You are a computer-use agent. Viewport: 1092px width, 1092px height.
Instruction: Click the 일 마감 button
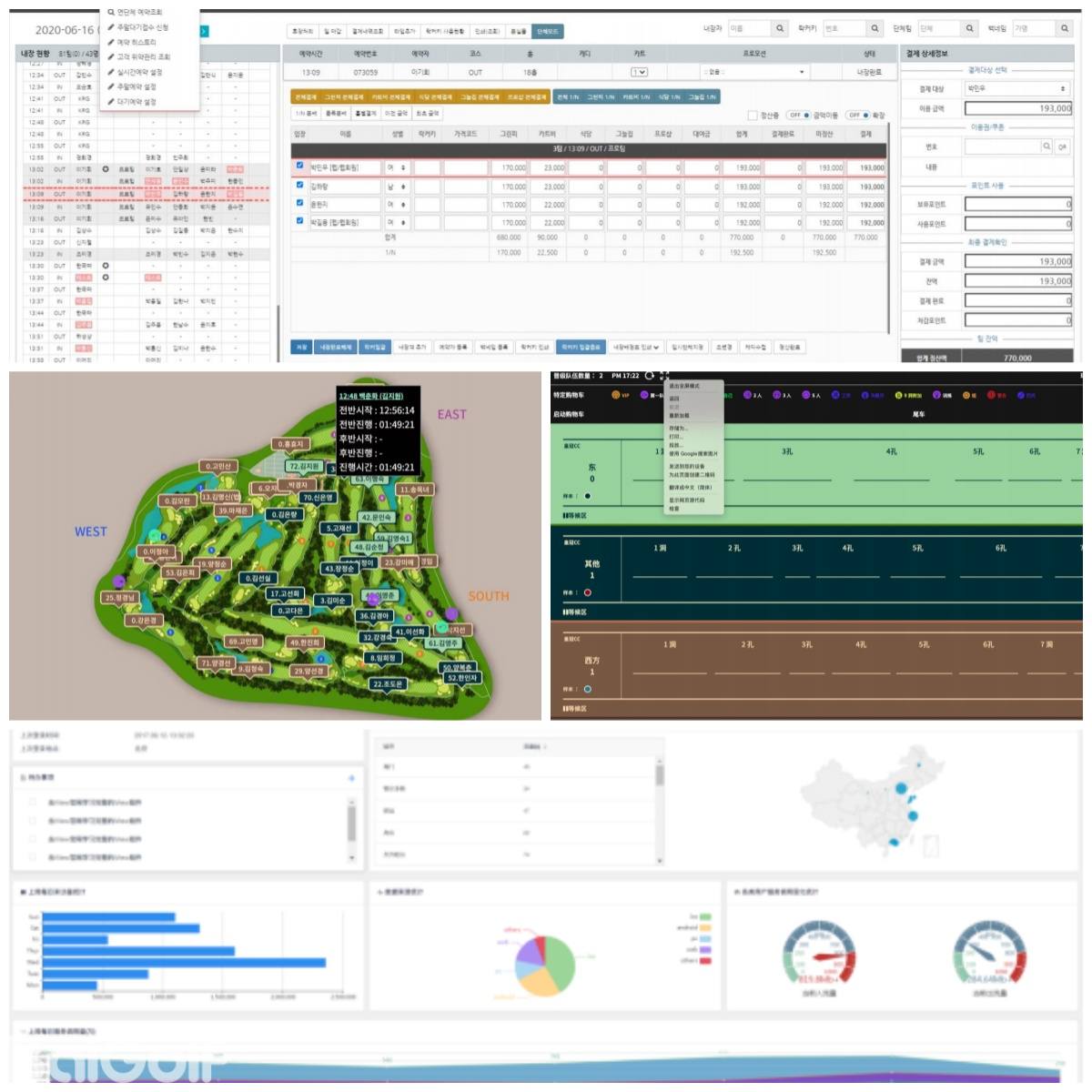[x=332, y=31]
